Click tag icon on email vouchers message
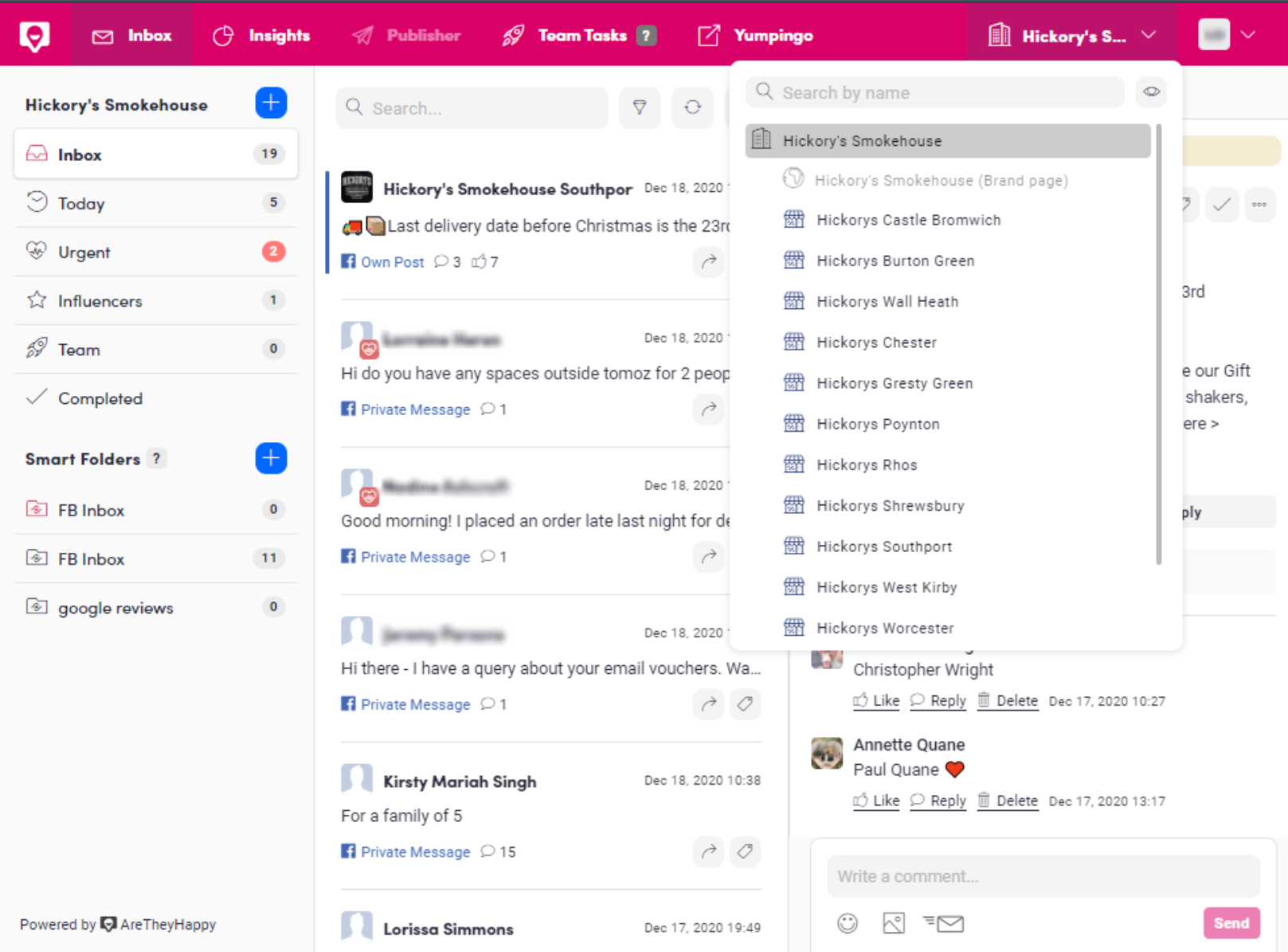This screenshot has width=1288, height=952. click(745, 703)
